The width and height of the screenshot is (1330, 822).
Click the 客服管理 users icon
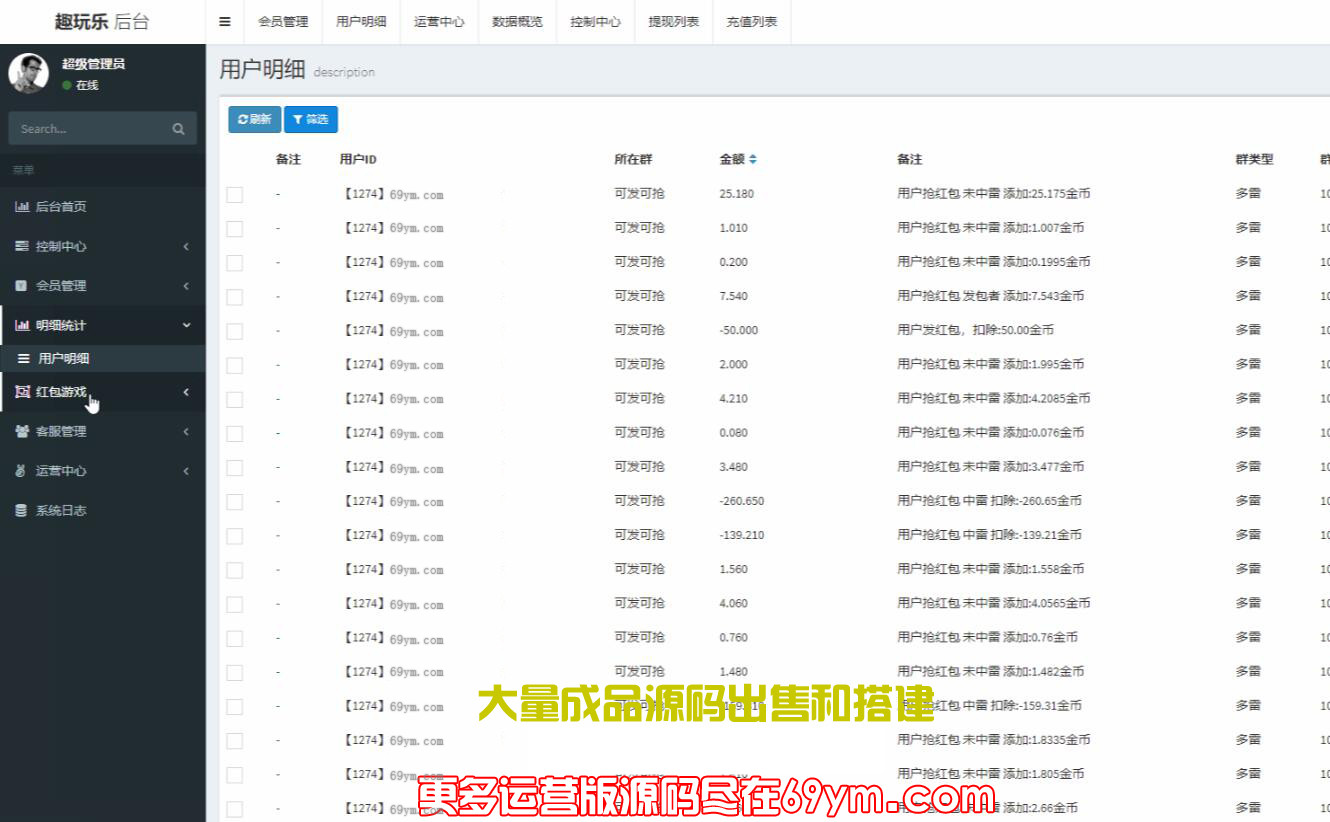22,432
